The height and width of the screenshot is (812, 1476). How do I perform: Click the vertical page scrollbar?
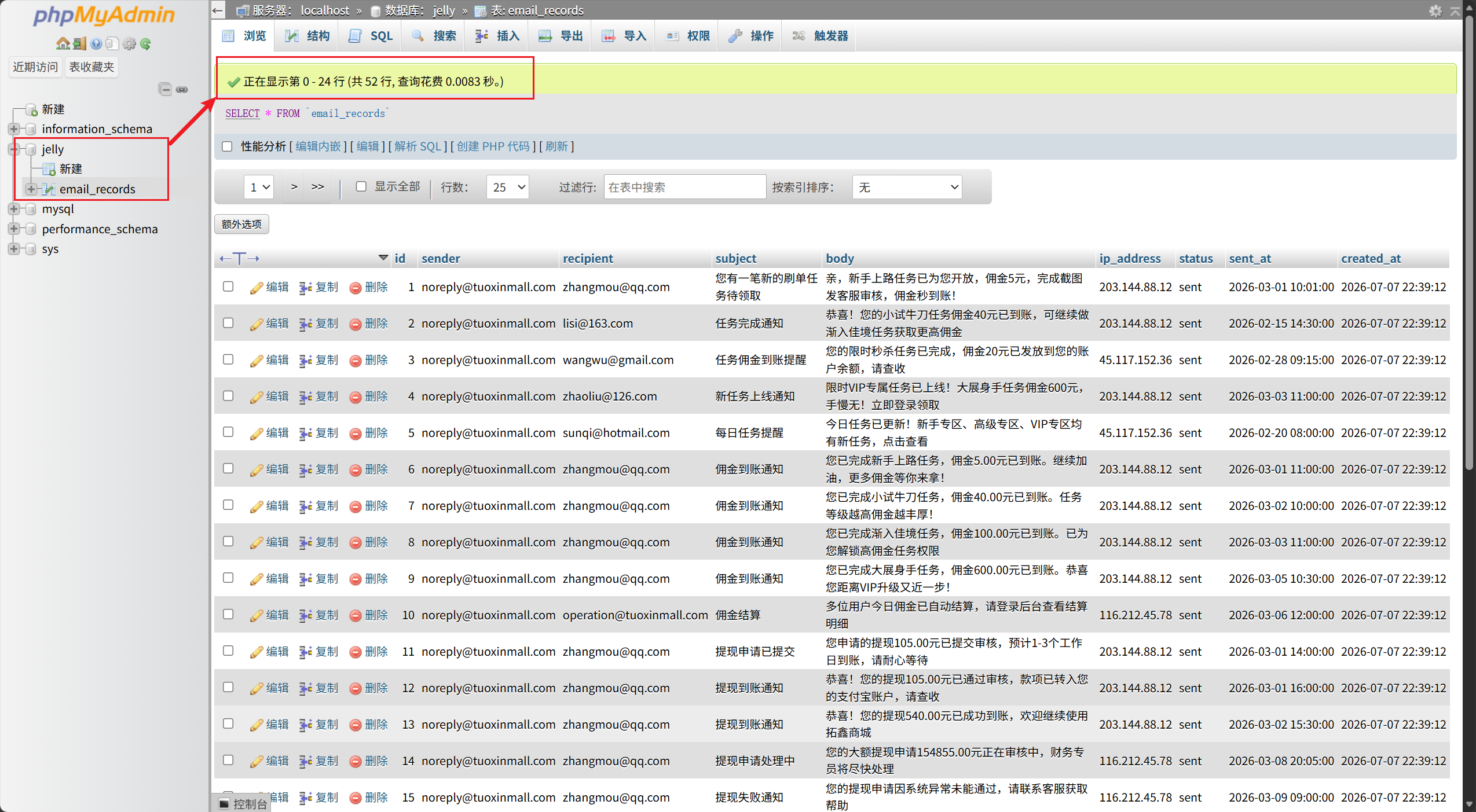[x=1470, y=243]
